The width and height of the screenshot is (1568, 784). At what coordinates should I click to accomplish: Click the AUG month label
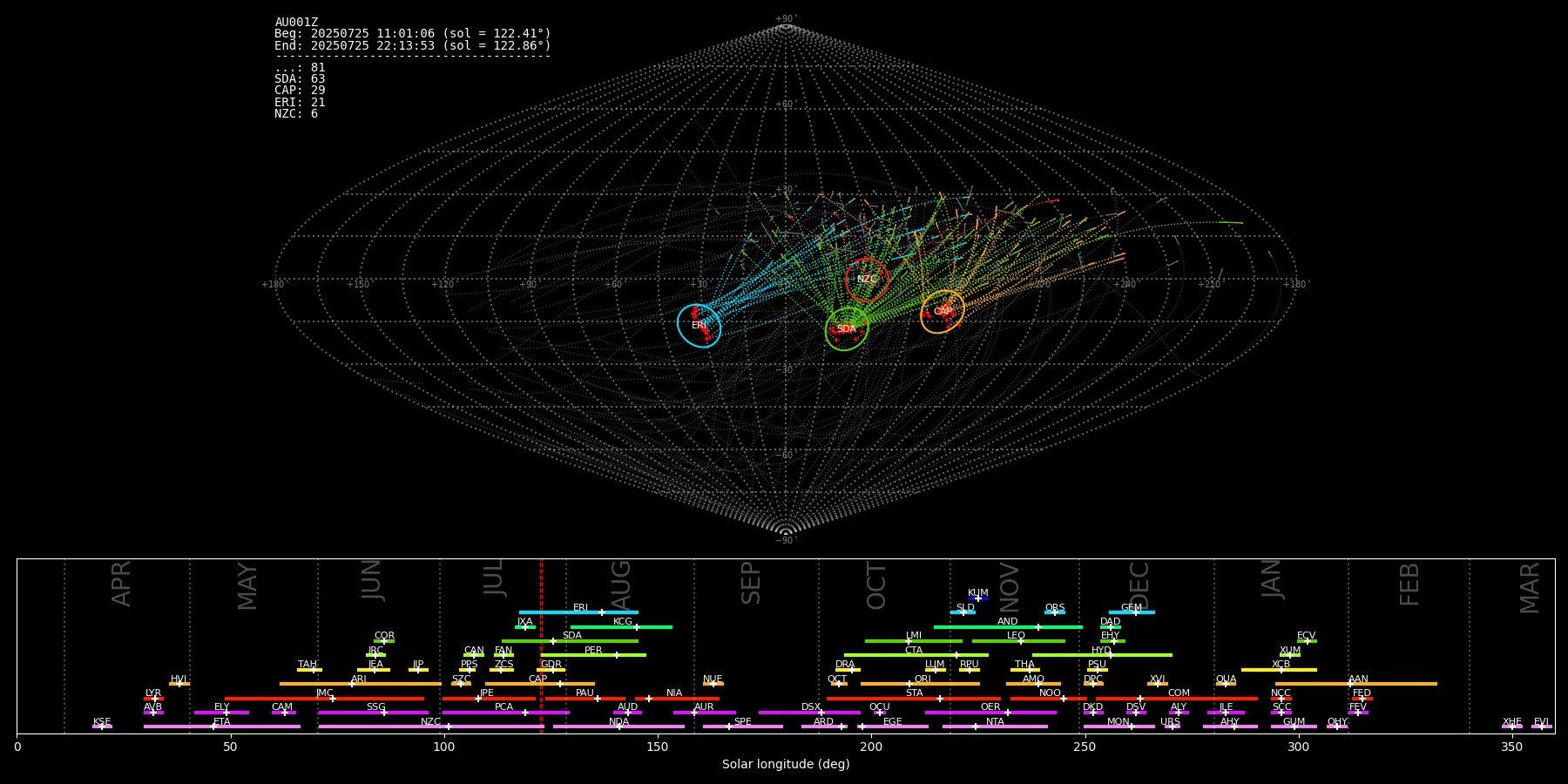pyautogui.click(x=621, y=584)
